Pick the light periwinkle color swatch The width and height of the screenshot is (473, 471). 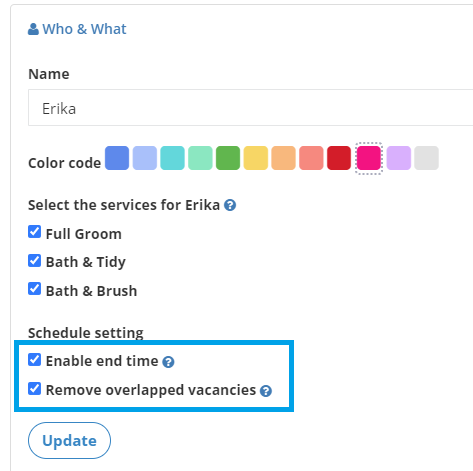pyautogui.click(x=145, y=158)
